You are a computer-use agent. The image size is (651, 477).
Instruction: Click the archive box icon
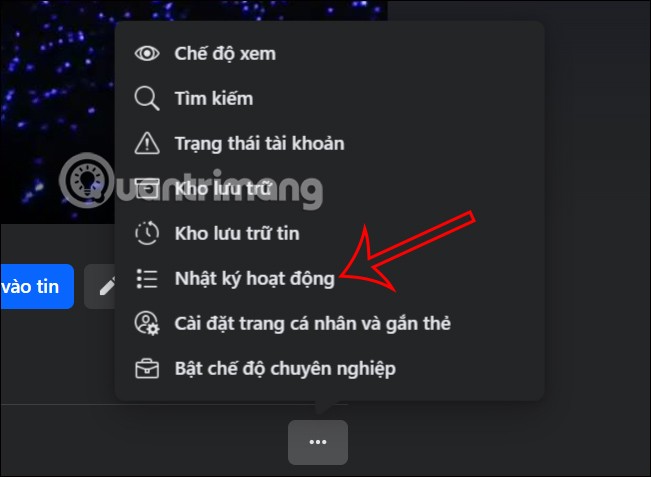click(x=147, y=189)
